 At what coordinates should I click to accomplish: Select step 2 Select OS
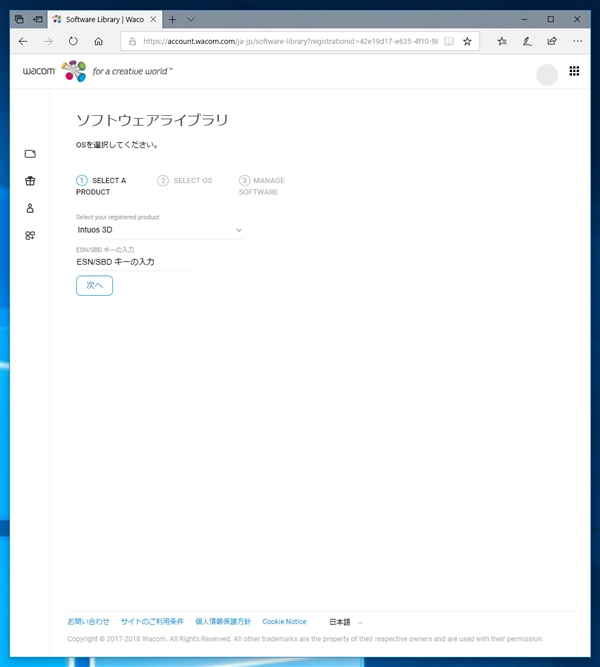pos(185,180)
